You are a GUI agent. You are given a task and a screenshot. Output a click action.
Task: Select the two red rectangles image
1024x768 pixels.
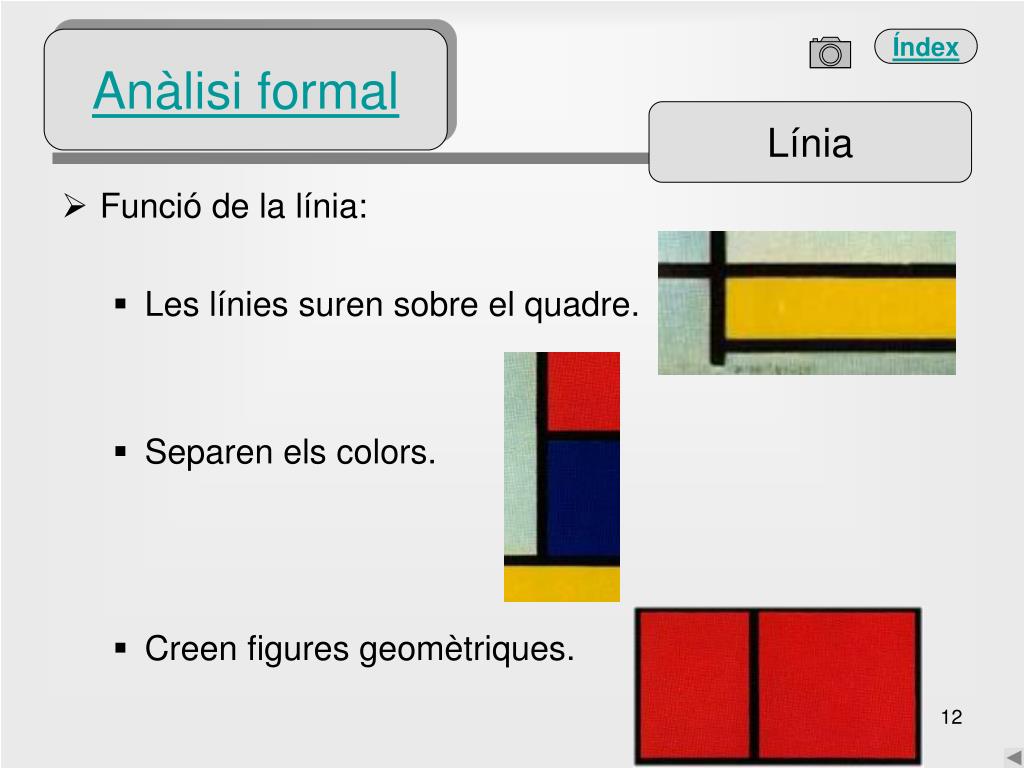[x=778, y=686]
